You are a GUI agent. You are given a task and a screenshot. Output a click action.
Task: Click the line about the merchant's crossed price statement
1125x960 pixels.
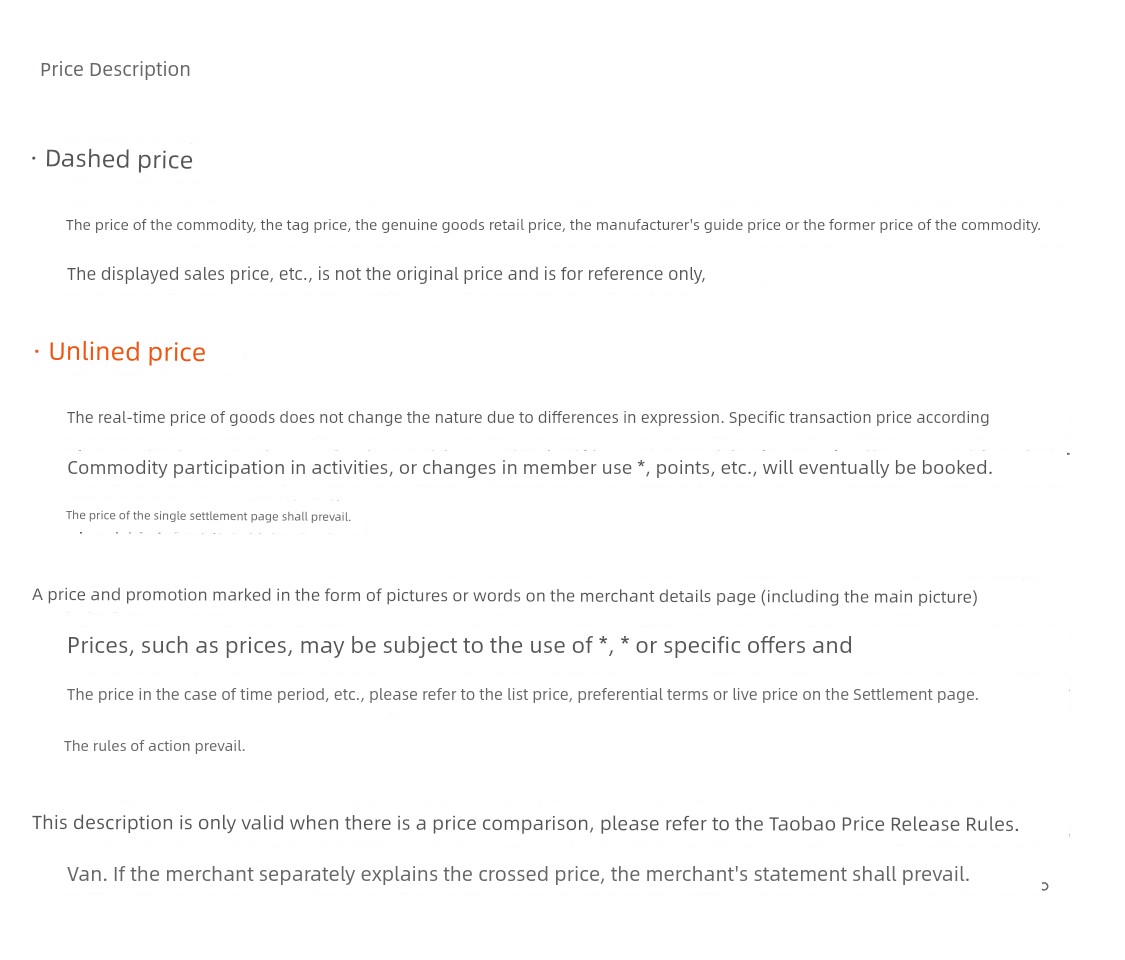pyautogui.click(x=518, y=875)
